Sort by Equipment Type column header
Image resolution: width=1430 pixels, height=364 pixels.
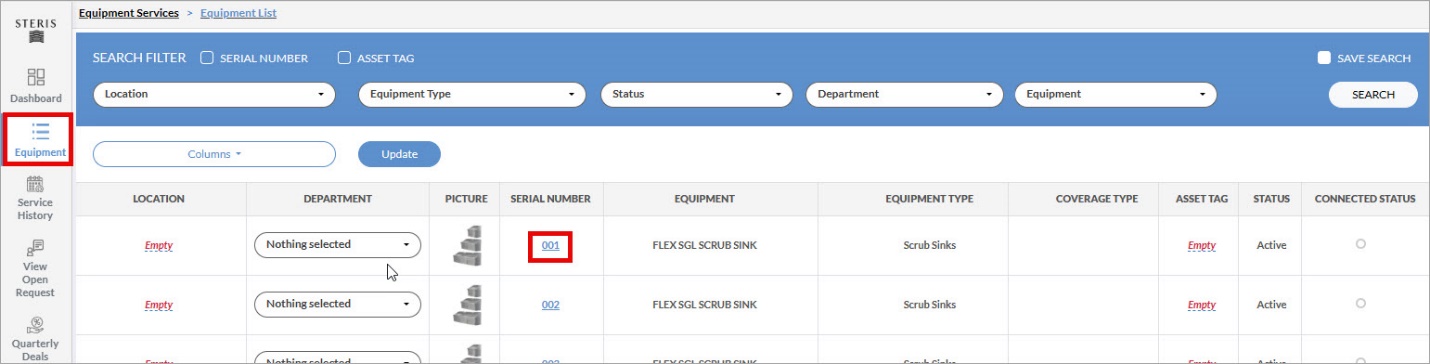[929, 199]
